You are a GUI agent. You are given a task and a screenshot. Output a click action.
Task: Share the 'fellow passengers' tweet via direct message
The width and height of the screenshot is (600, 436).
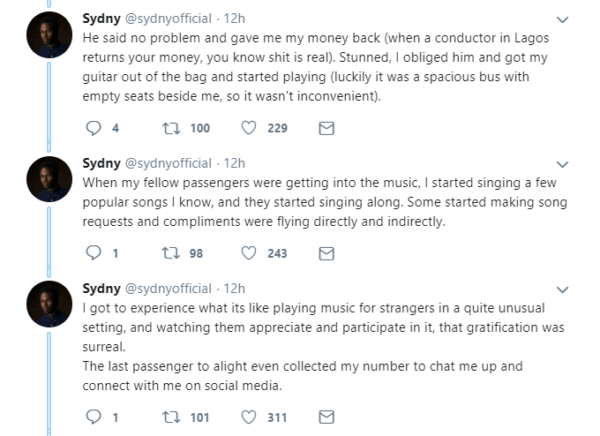pyautogui.click(x=326, y=253)
